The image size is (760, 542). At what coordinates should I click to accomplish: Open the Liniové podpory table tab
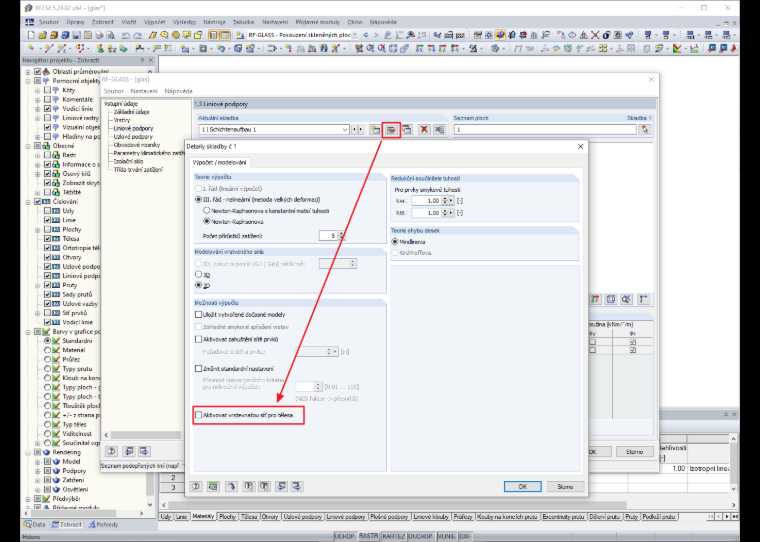[346, 517]
